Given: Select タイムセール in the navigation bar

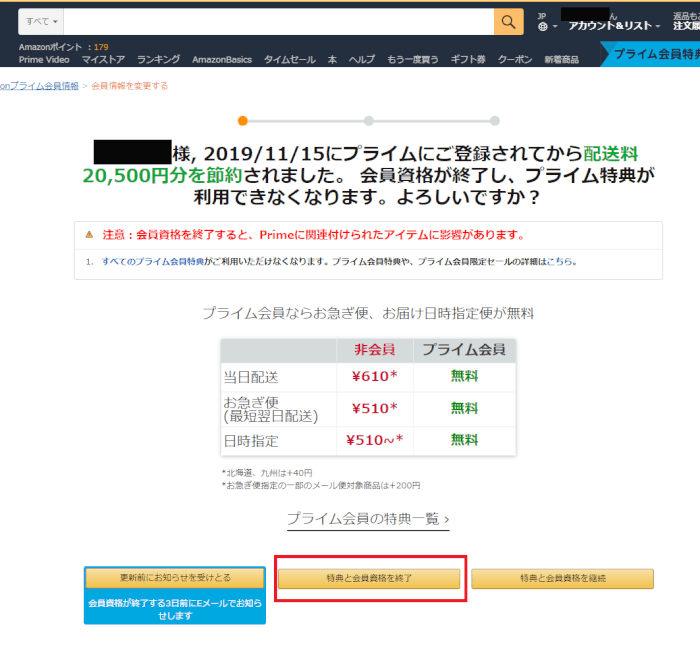Looking at the screenshot, I should click(x=290, y=60).
